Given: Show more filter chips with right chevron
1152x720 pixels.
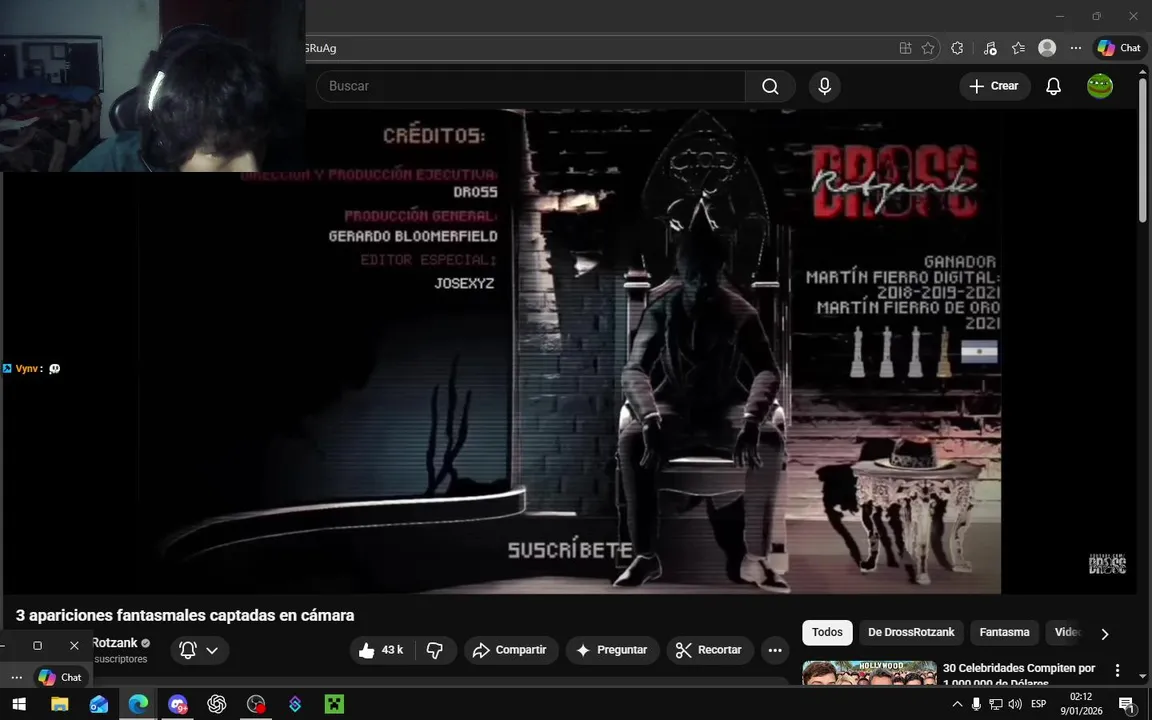Looking at the screenshot, I should click(x=1104, y=633).
